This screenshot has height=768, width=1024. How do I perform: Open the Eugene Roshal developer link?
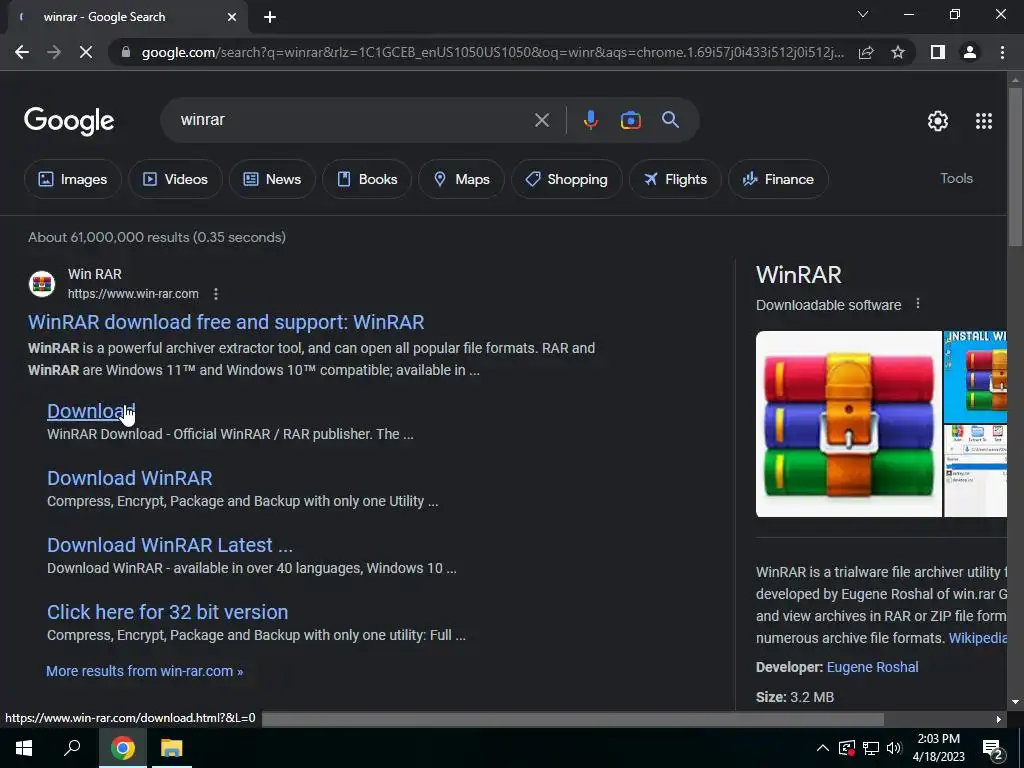(x=872, y=667)
